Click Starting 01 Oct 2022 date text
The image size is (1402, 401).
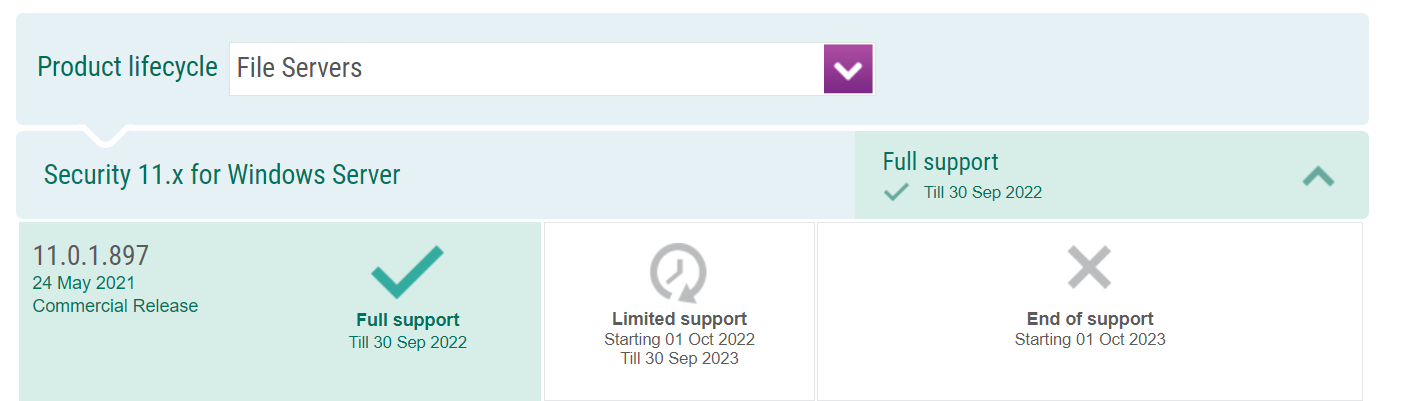(x=679, y=339)
